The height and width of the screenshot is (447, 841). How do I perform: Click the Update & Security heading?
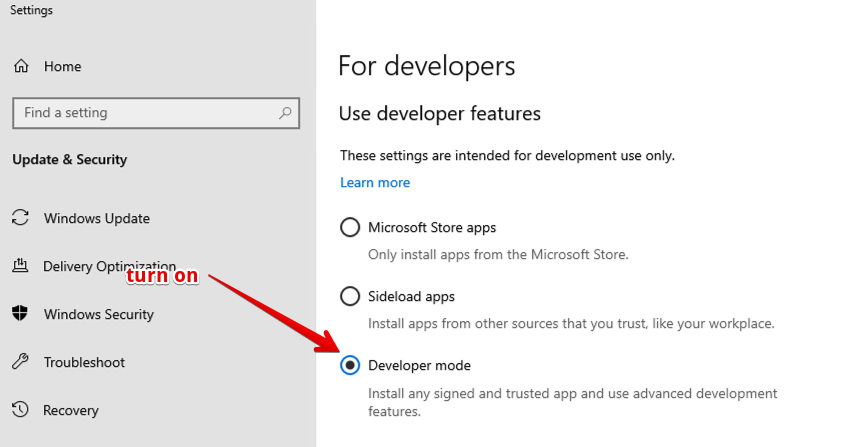[70, 159]
